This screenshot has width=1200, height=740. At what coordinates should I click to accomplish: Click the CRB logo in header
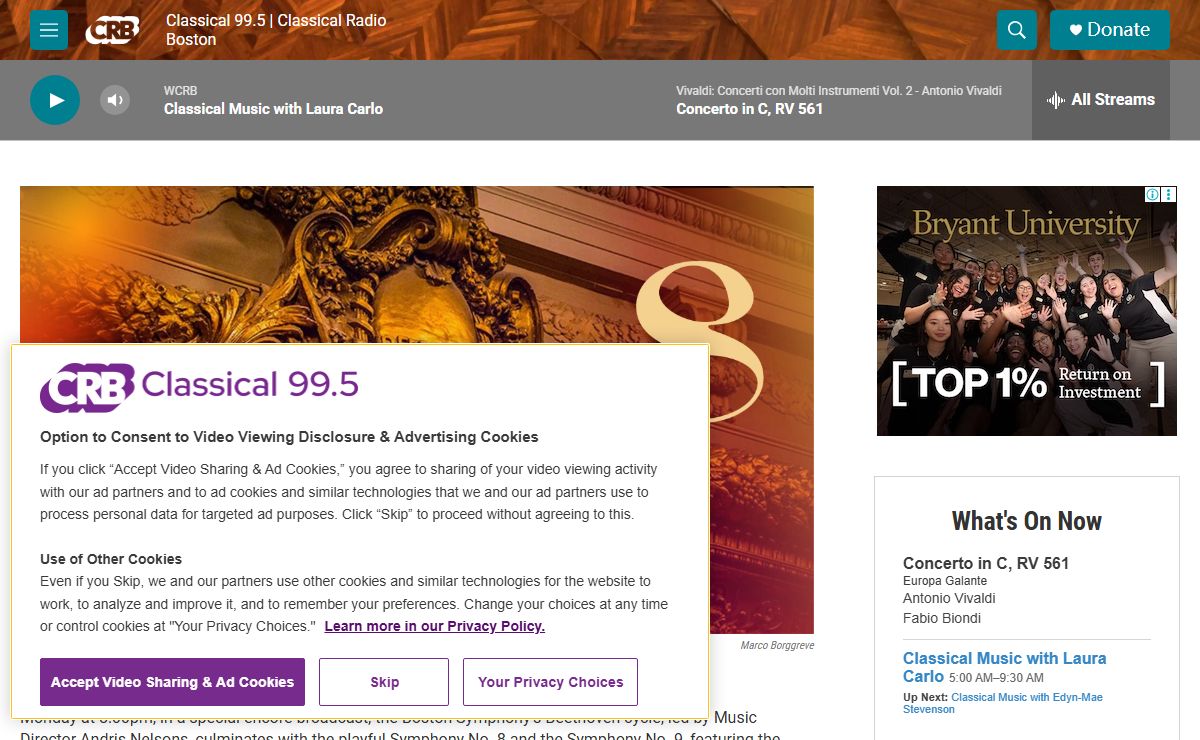[x=111, y=30]
